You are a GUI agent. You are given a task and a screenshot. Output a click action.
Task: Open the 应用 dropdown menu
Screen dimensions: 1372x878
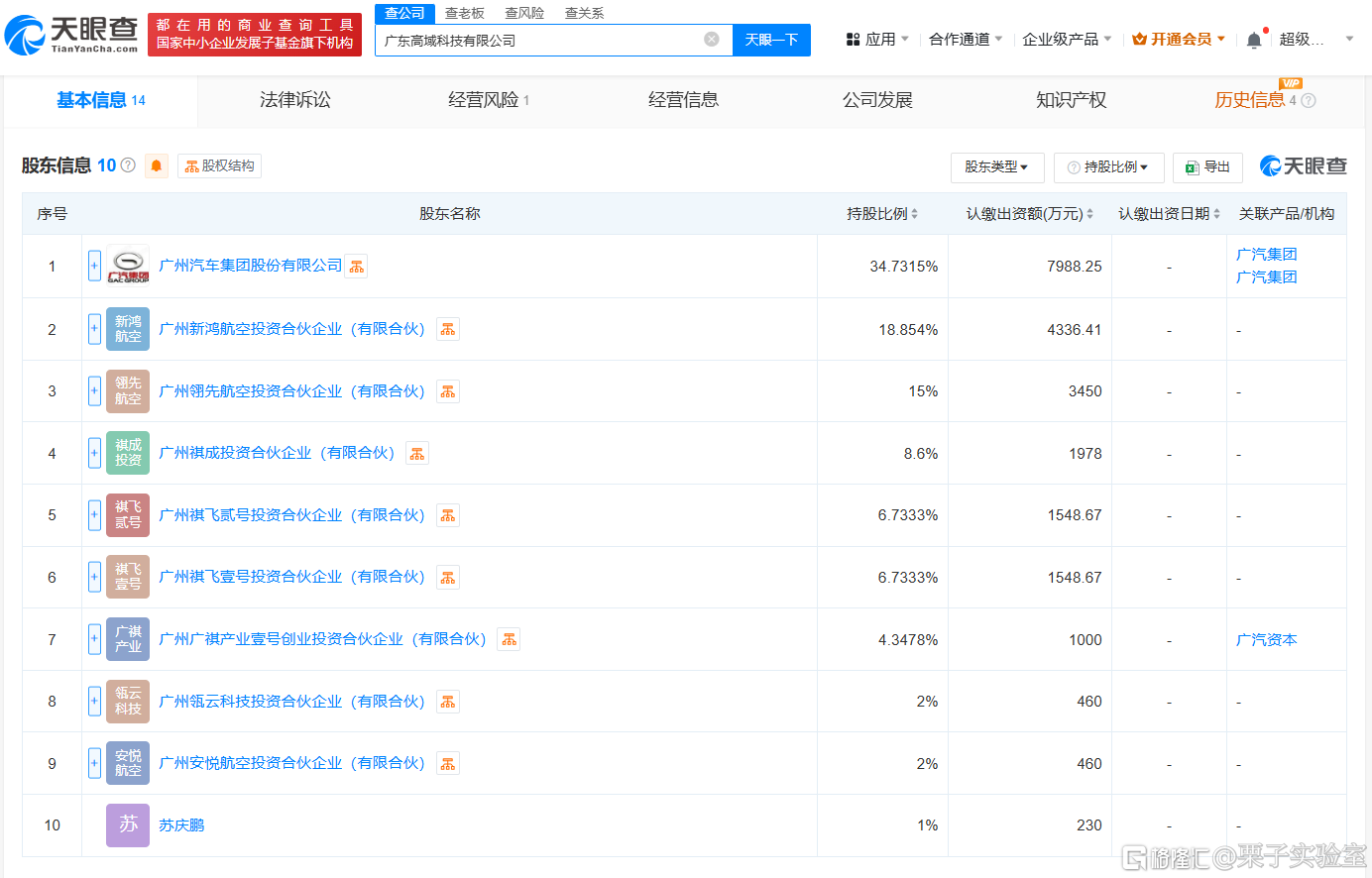[877, 40]
